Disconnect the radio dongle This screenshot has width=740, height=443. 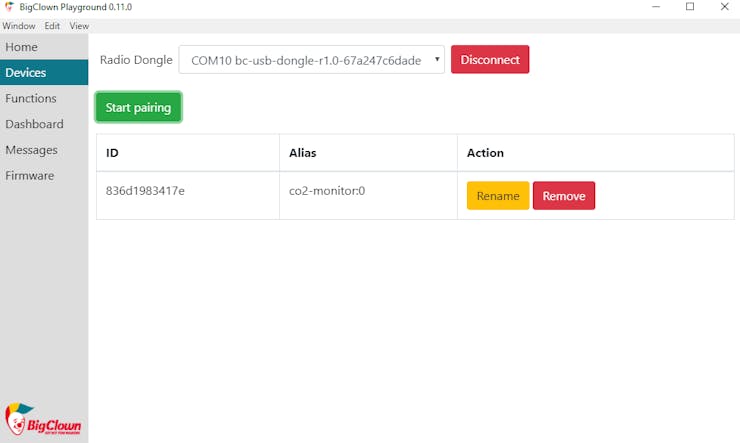490,59
